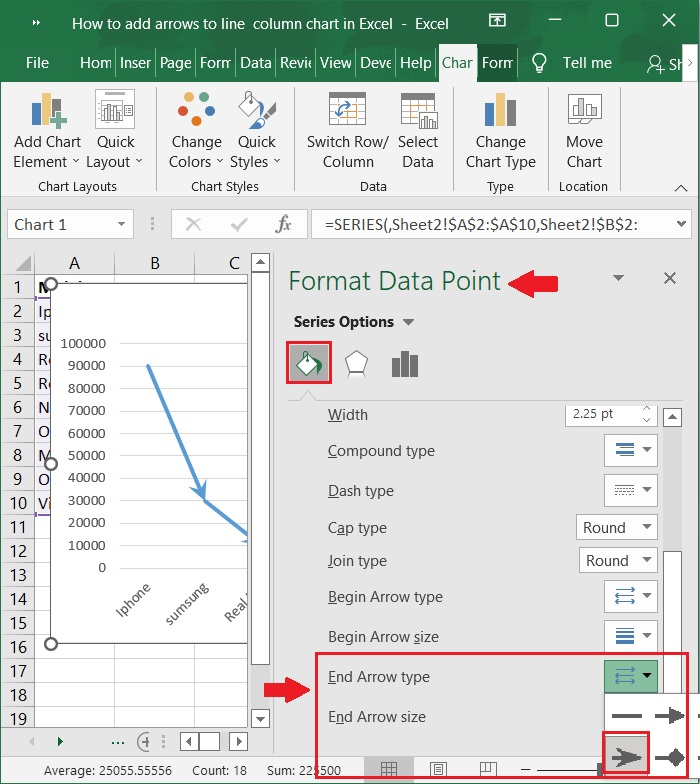Image resolution: width=700 pixels, height=784 pixels.
Task: Close the Format Data Point pane
Action: pos(670,279)
